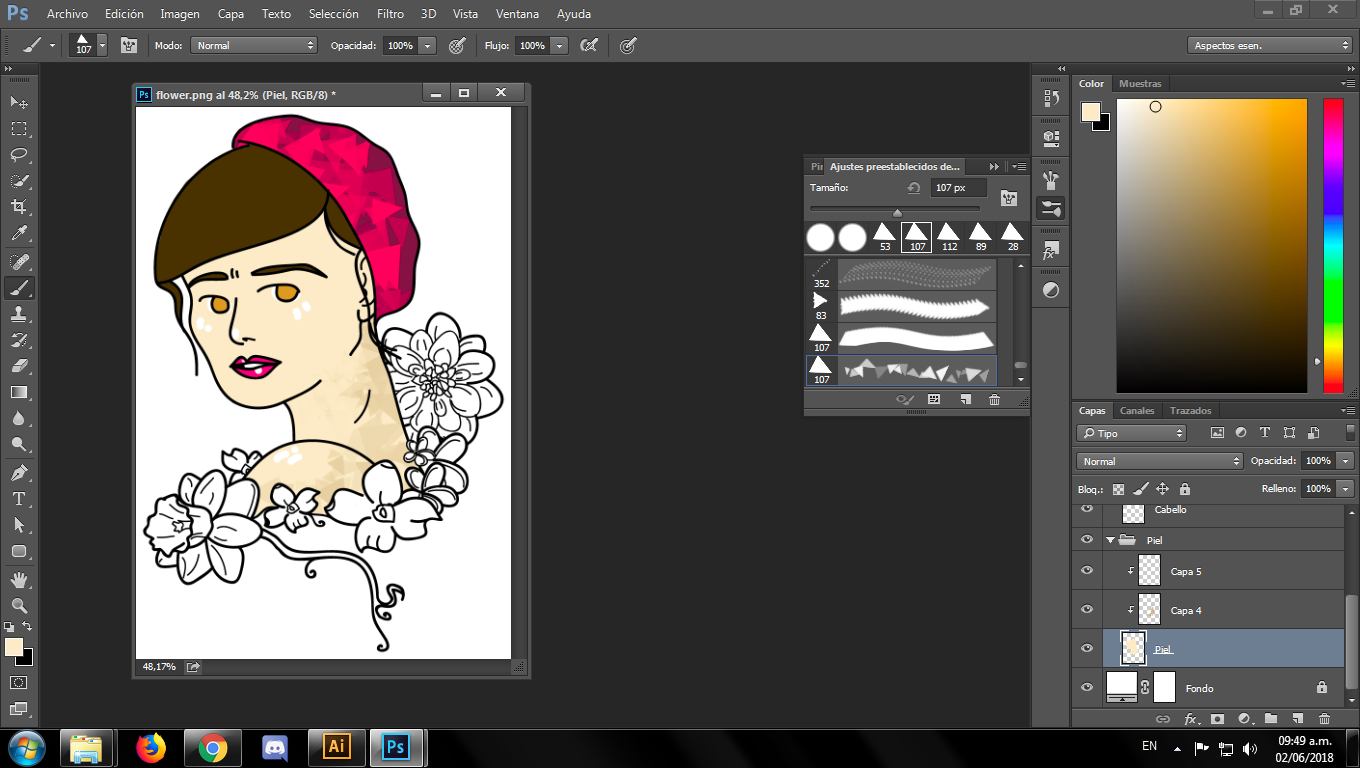Open the layer blend mode Normal dropdown
1360x768 pixels.
[x=1159, y=461]
